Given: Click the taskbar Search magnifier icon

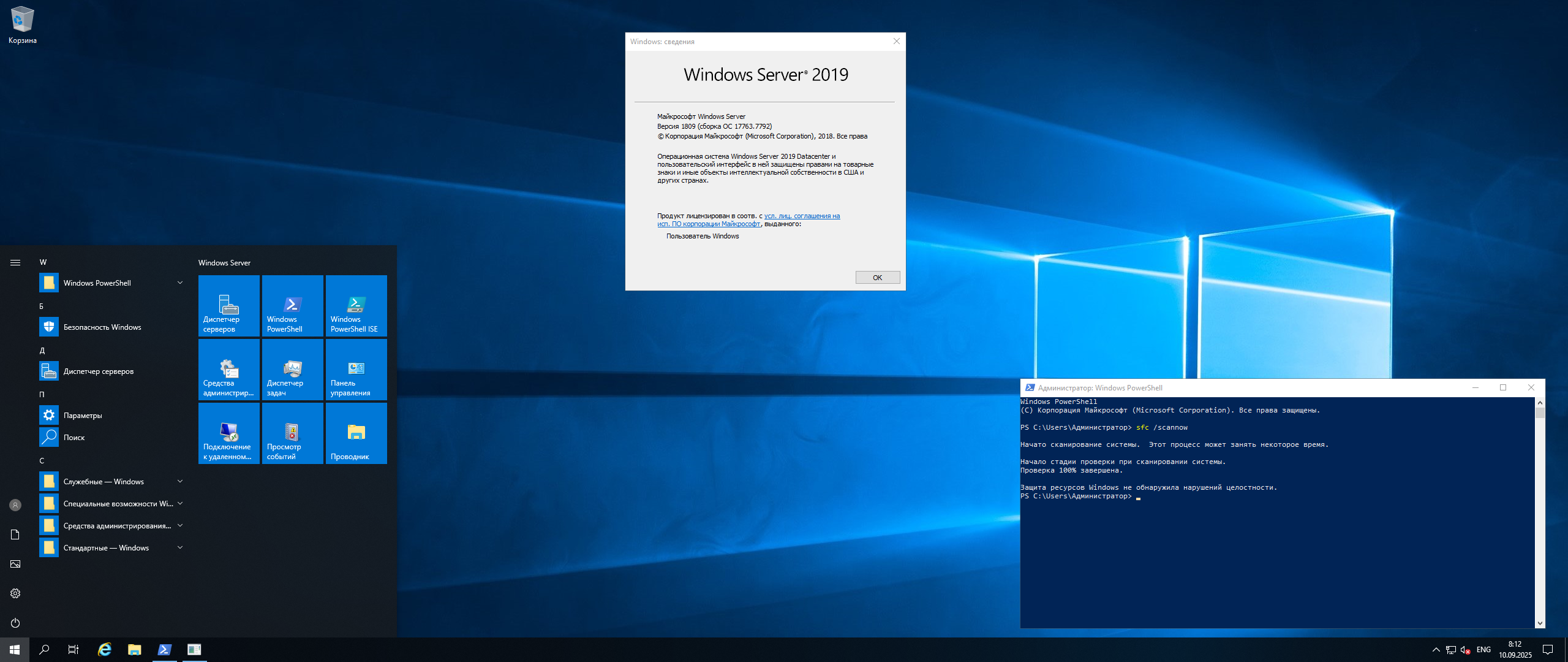Looking at the screenshot, I should [x=44, y=650].
